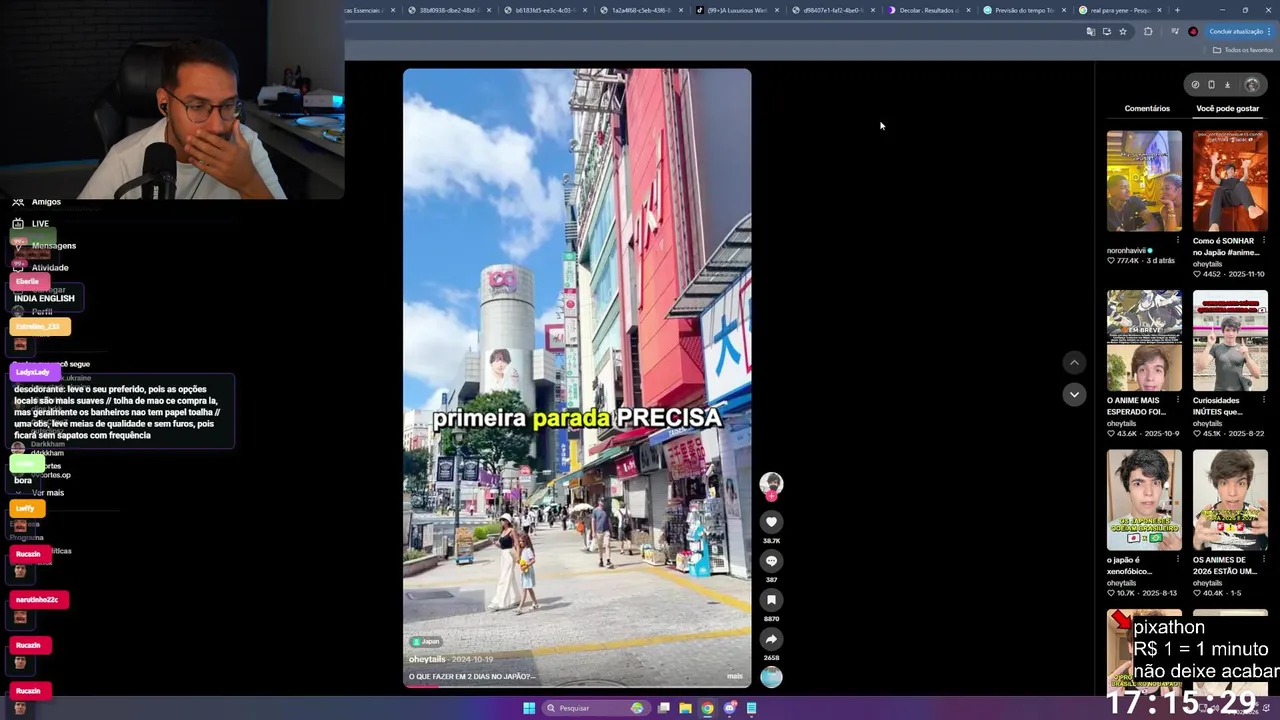Open File Explorer from the taskbar
The height and width of the screenshot is (720, 1280).
coord(685,708)
